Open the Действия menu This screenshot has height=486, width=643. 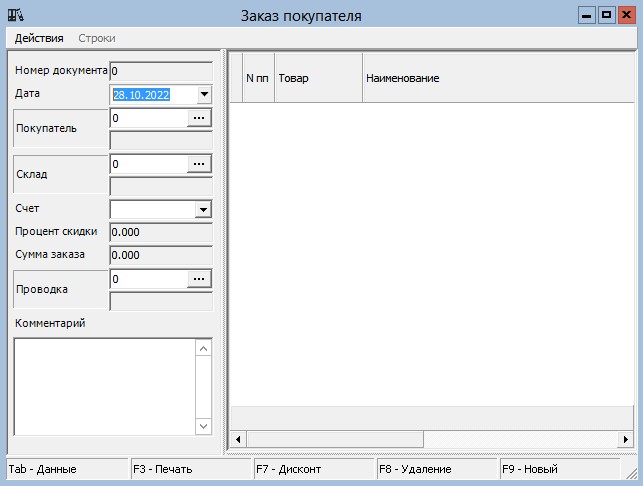click(x=39, y=38)
